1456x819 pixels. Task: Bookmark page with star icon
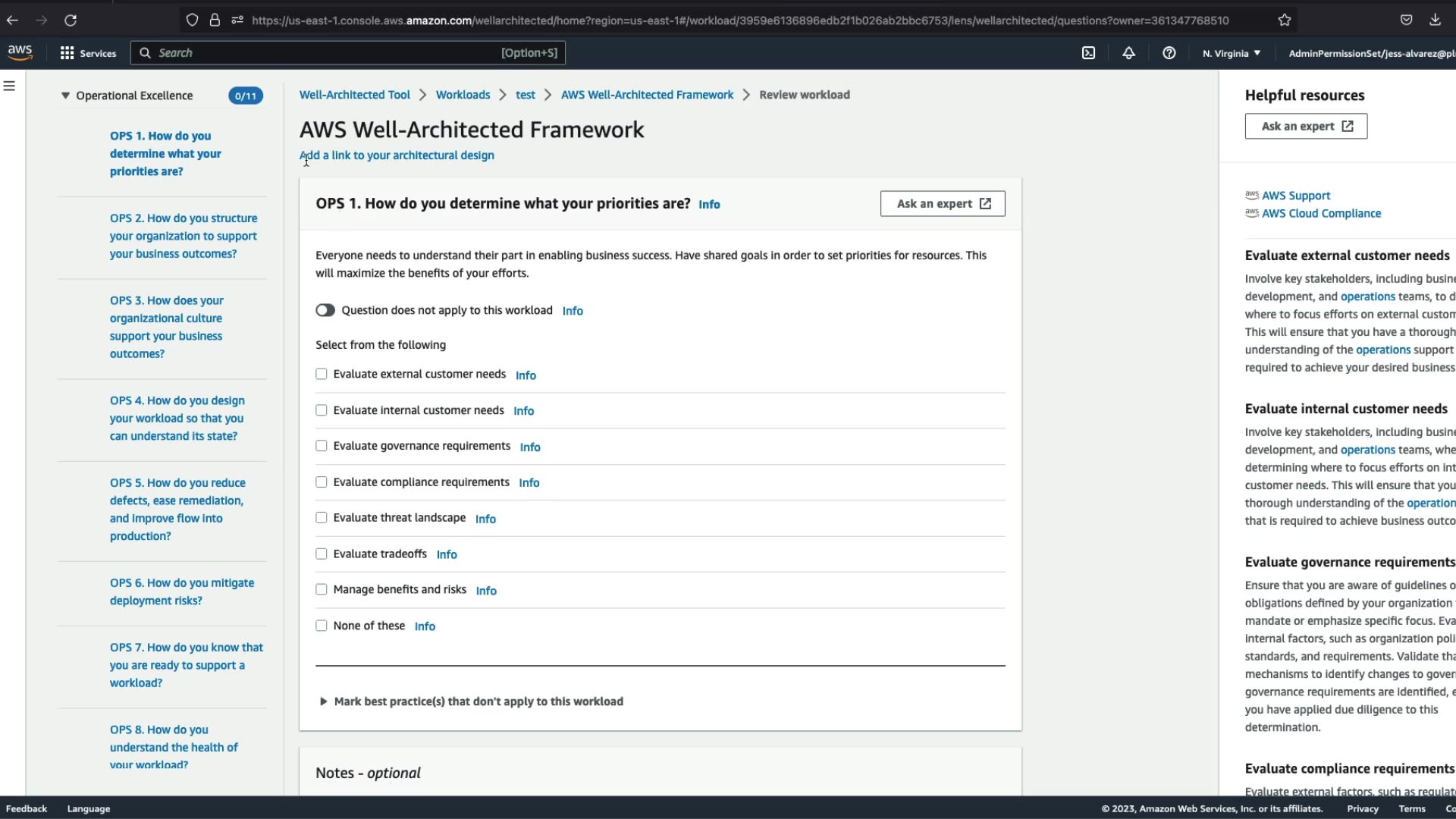[1284, 20]
